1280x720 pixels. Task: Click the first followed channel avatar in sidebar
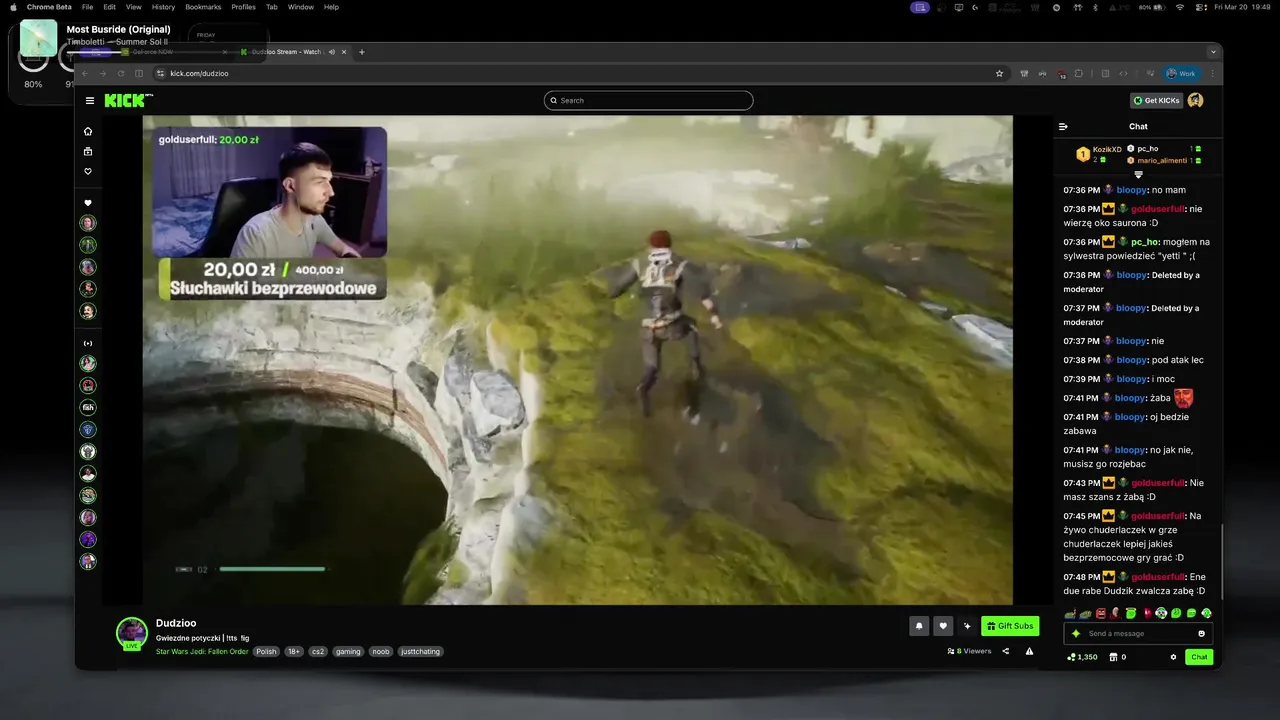point(88,223)
